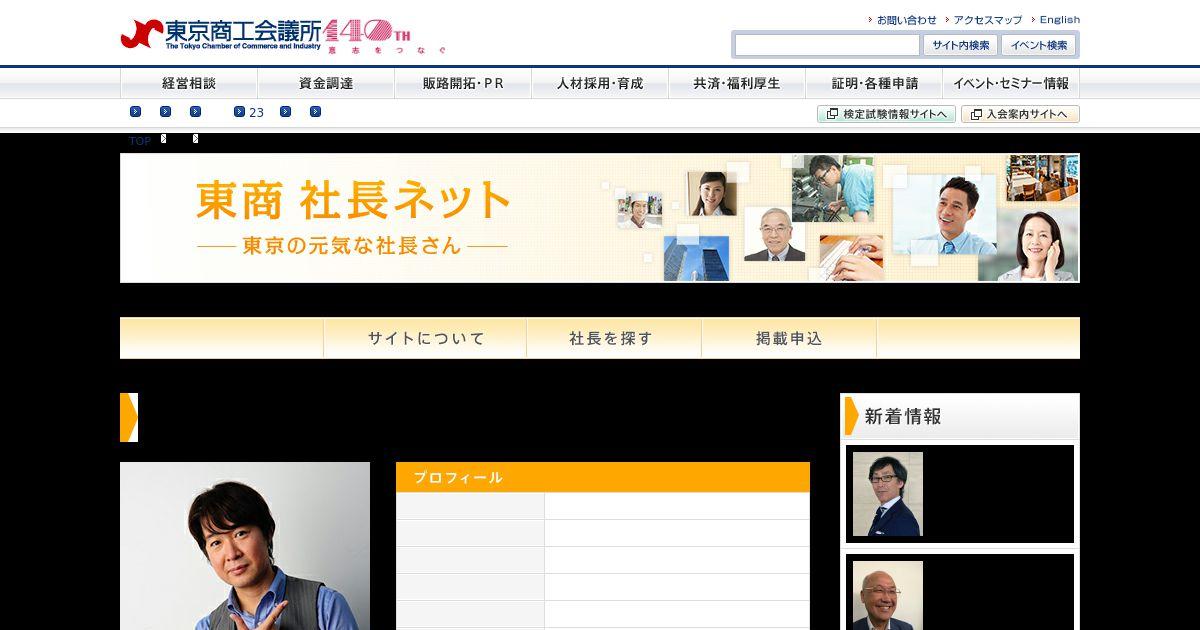The height and width of the screenshot is (630, 1200).
Task: Click the external-site icon on 入会案内サイトへ
Action: click(x=976, y=114)
